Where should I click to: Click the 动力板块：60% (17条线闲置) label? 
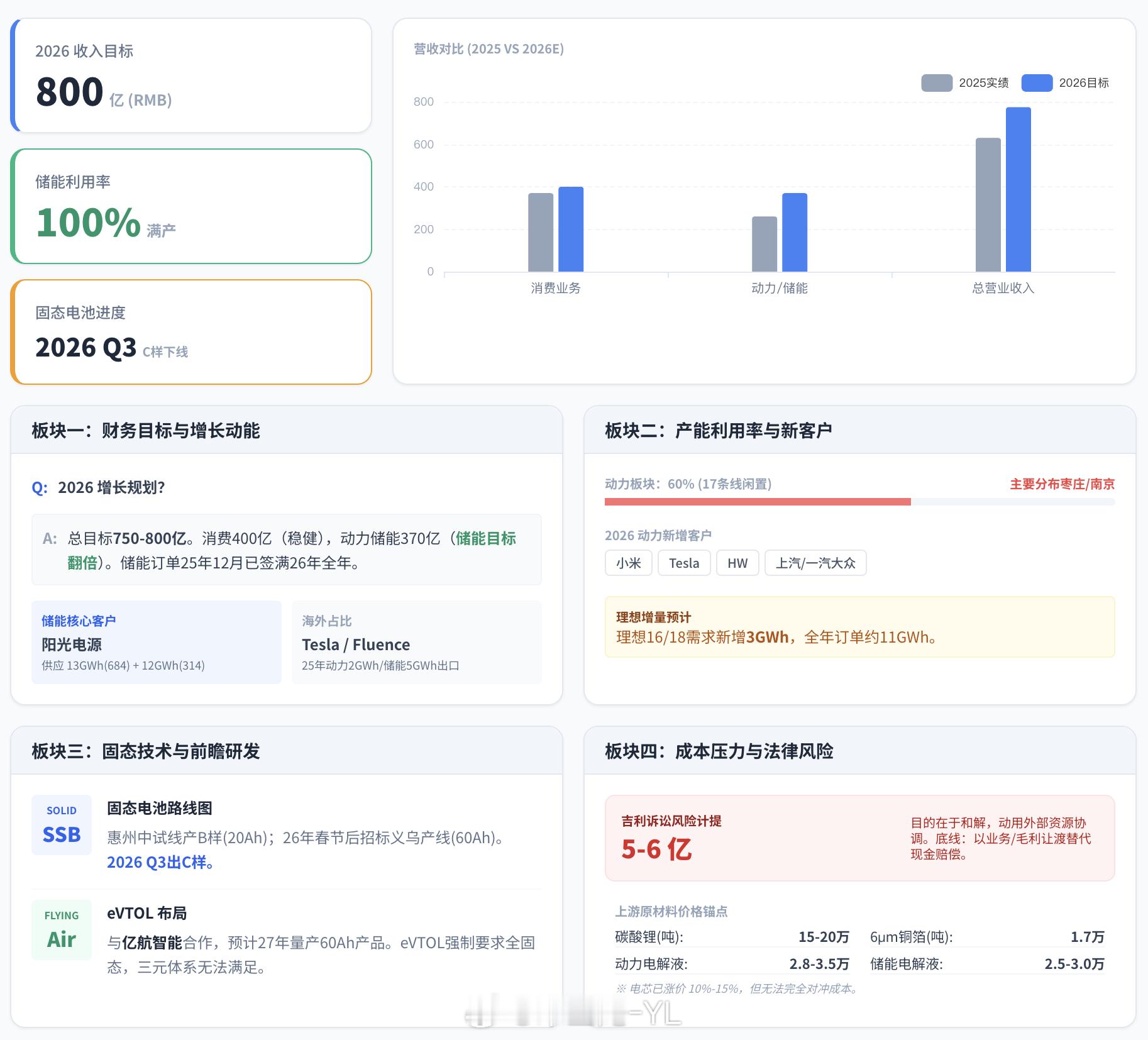(688, 484)
